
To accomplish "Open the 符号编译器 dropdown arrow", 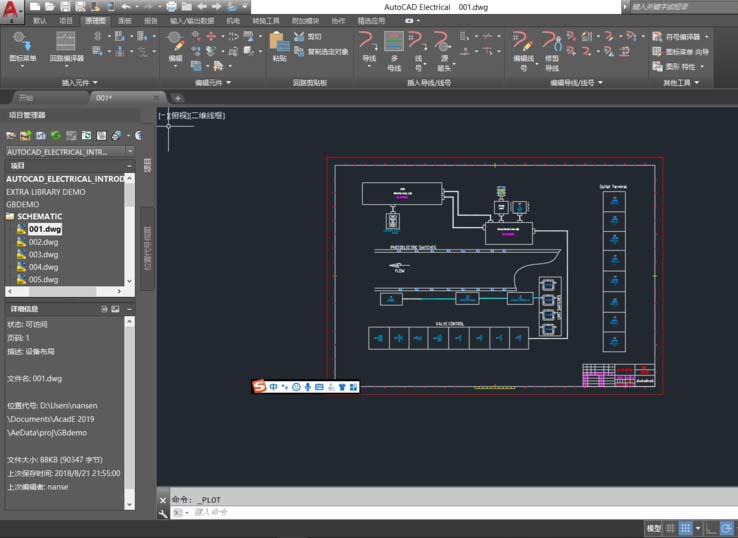I will pos(706,37).
